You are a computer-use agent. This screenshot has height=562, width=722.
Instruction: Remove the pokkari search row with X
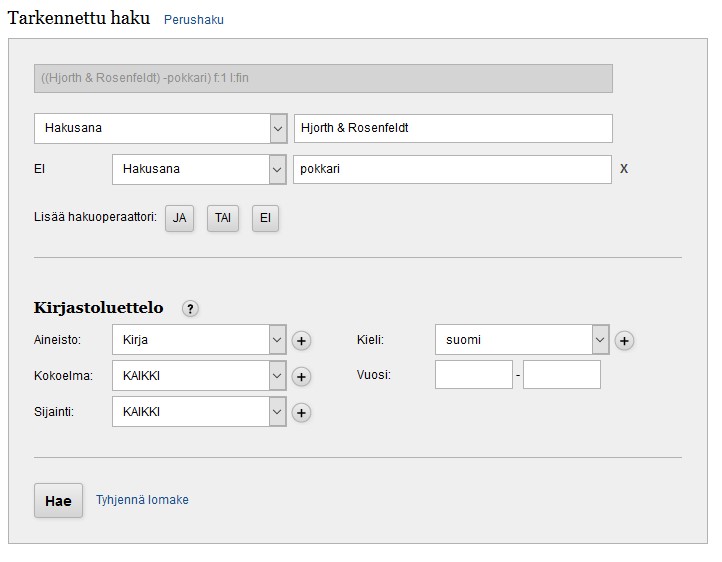click(624, 169)
